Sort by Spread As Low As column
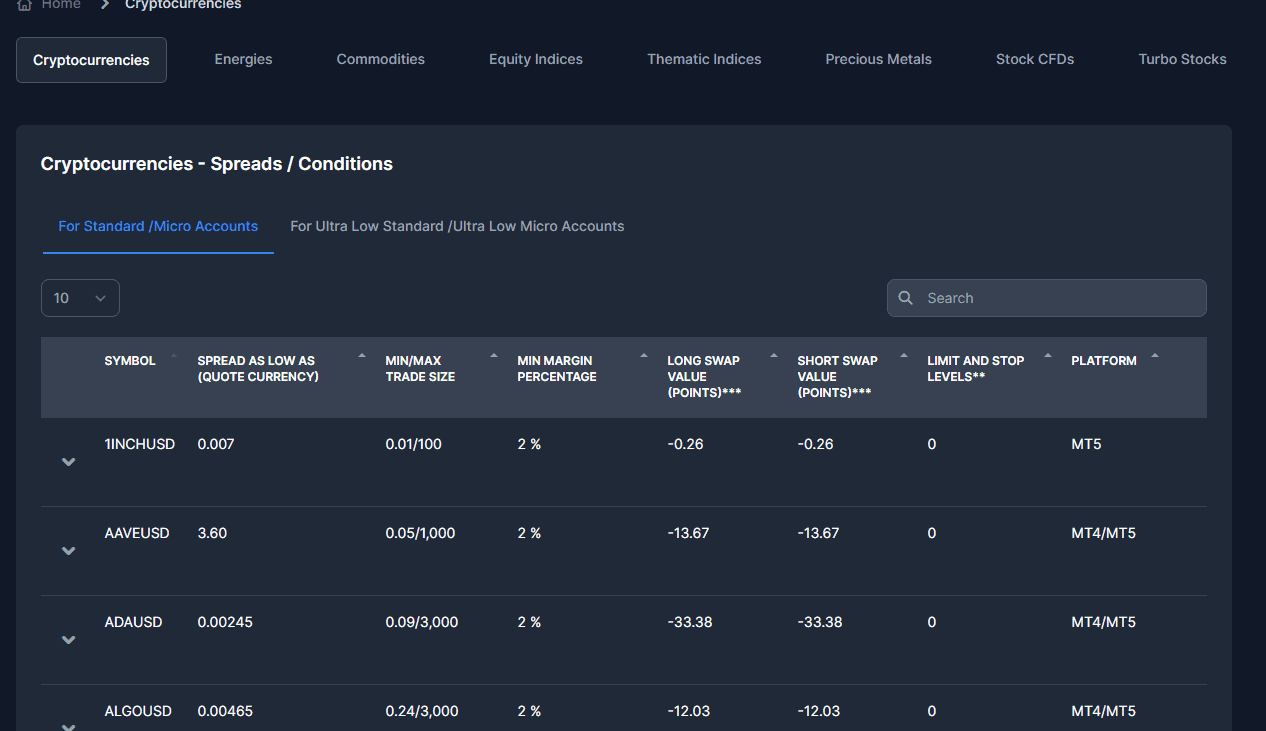 click(362, 356)
